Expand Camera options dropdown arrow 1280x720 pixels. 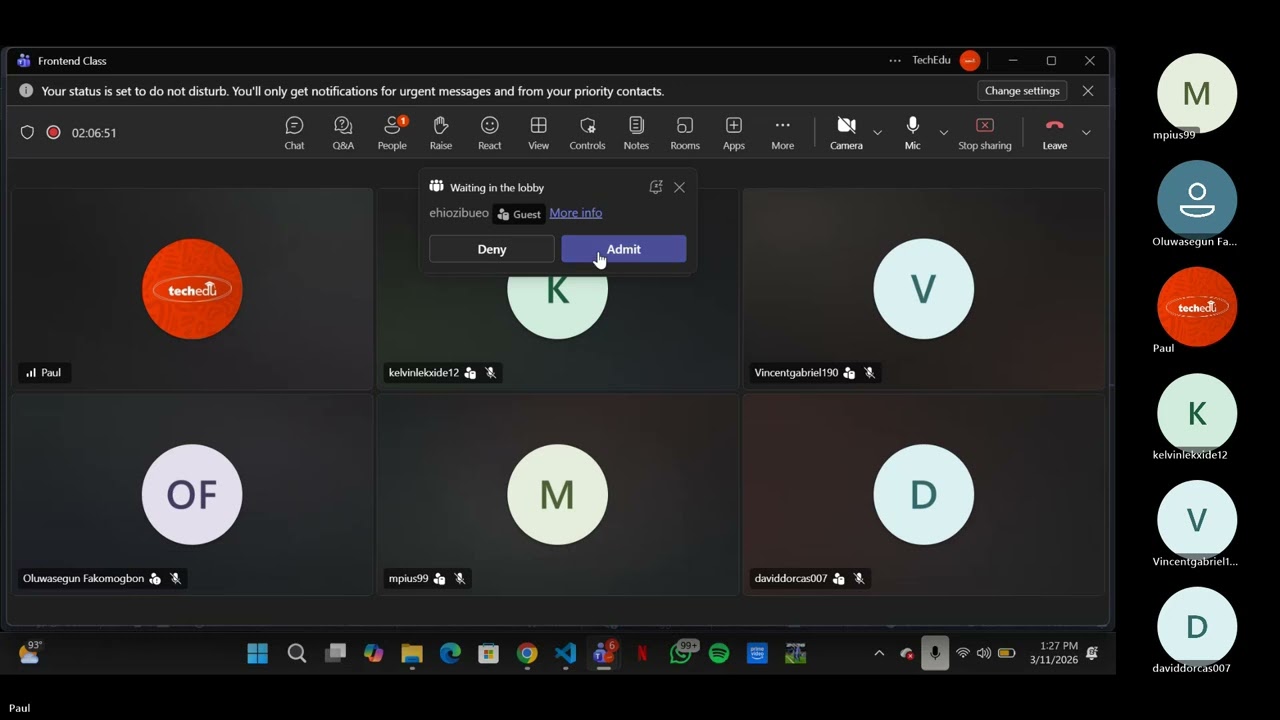877,133
